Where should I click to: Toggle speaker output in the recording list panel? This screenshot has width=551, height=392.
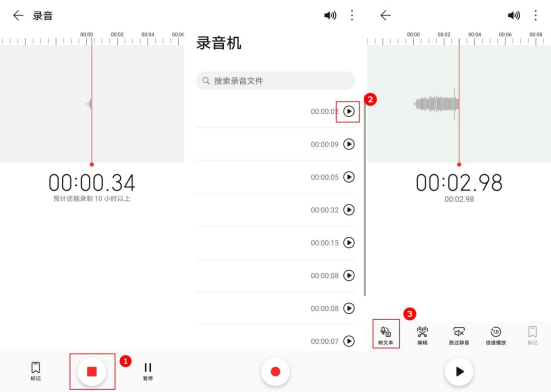tap(330, 15)
